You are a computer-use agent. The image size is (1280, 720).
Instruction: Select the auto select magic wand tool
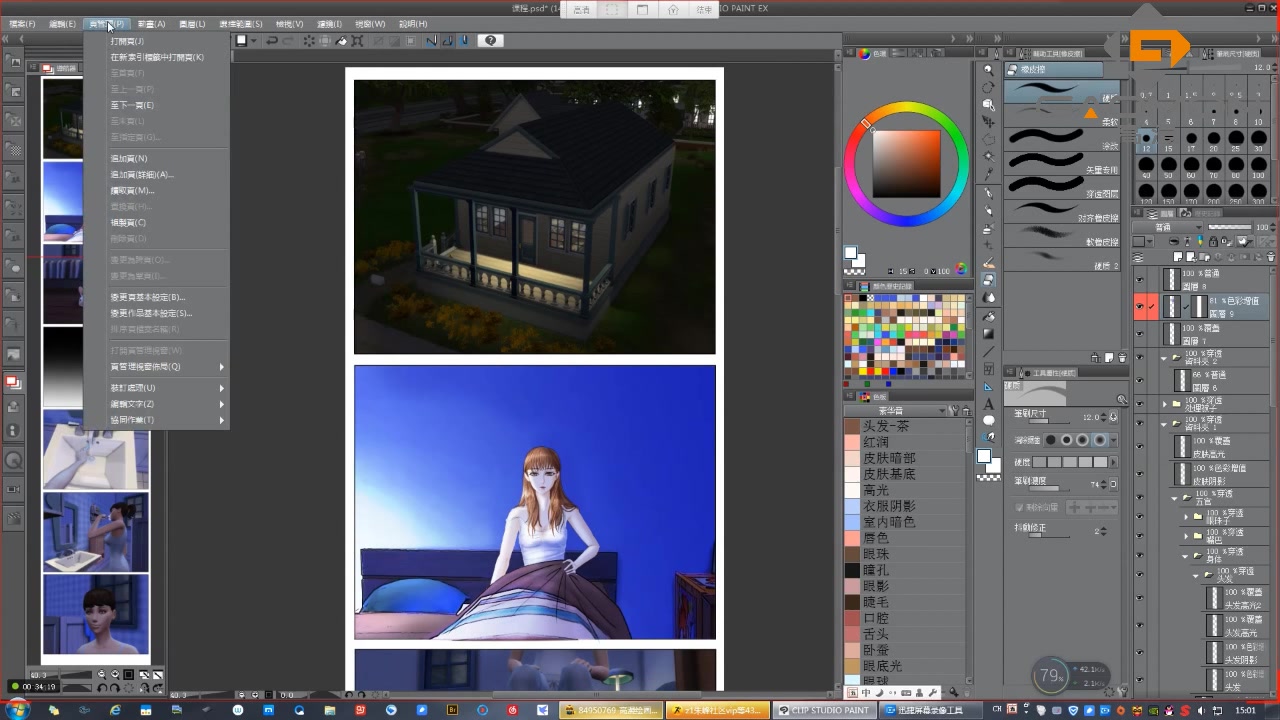point(989,157)
